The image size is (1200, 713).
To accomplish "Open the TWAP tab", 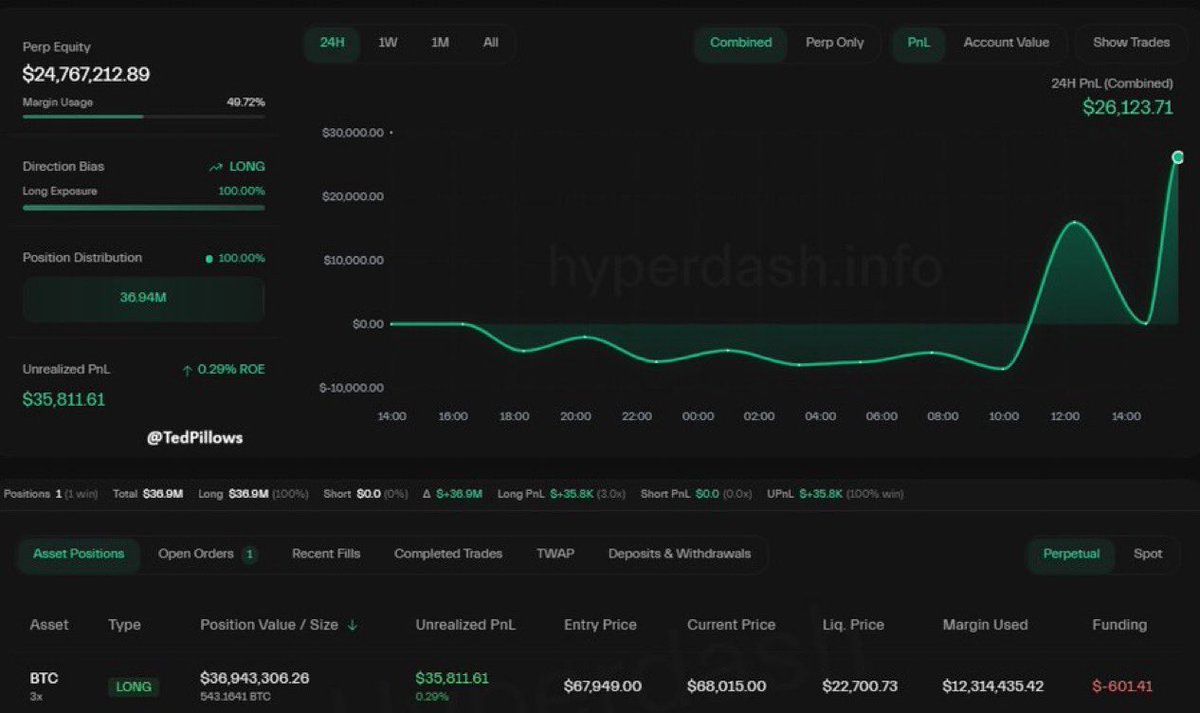I will coord(555,554).
